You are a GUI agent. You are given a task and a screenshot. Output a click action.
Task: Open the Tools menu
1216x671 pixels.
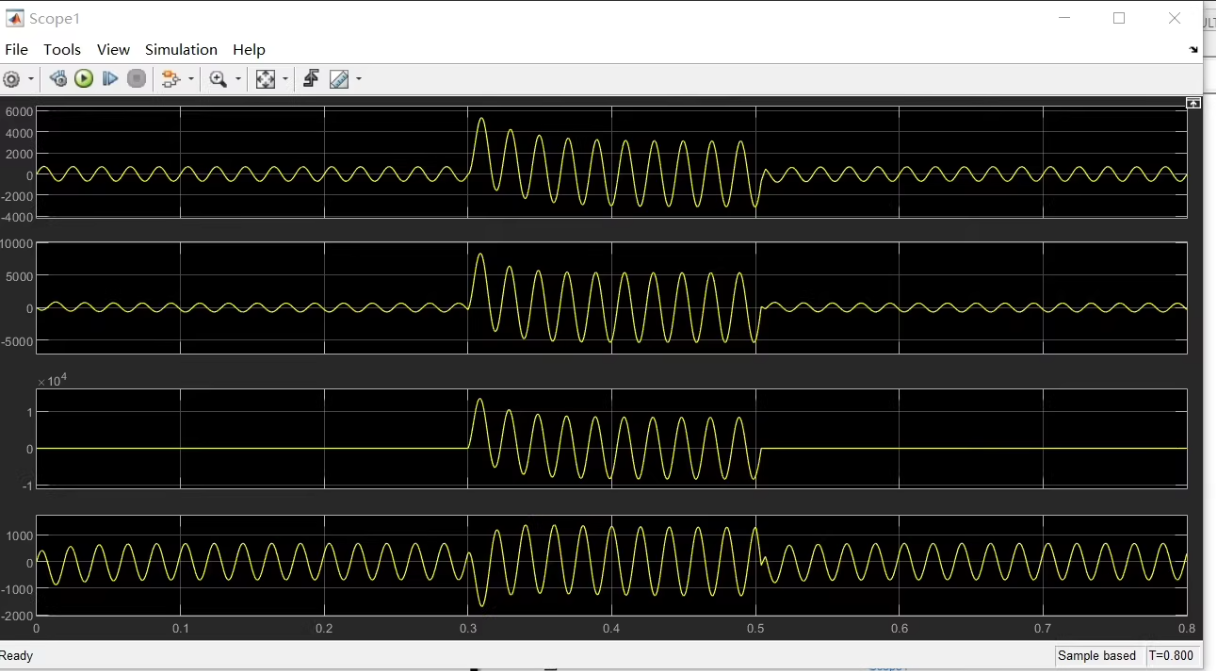[62, 49]
